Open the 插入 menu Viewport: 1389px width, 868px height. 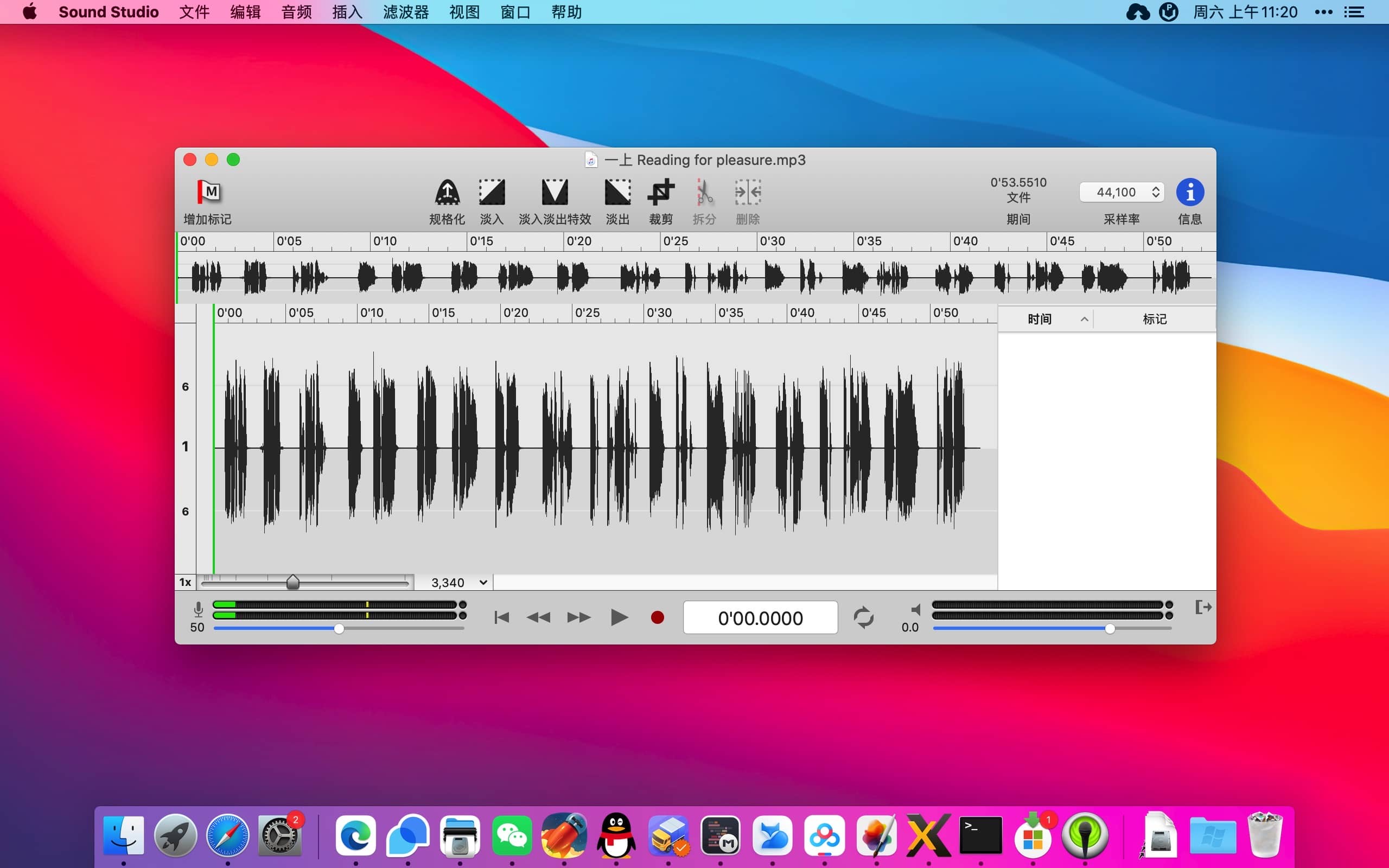click(347, 12)
